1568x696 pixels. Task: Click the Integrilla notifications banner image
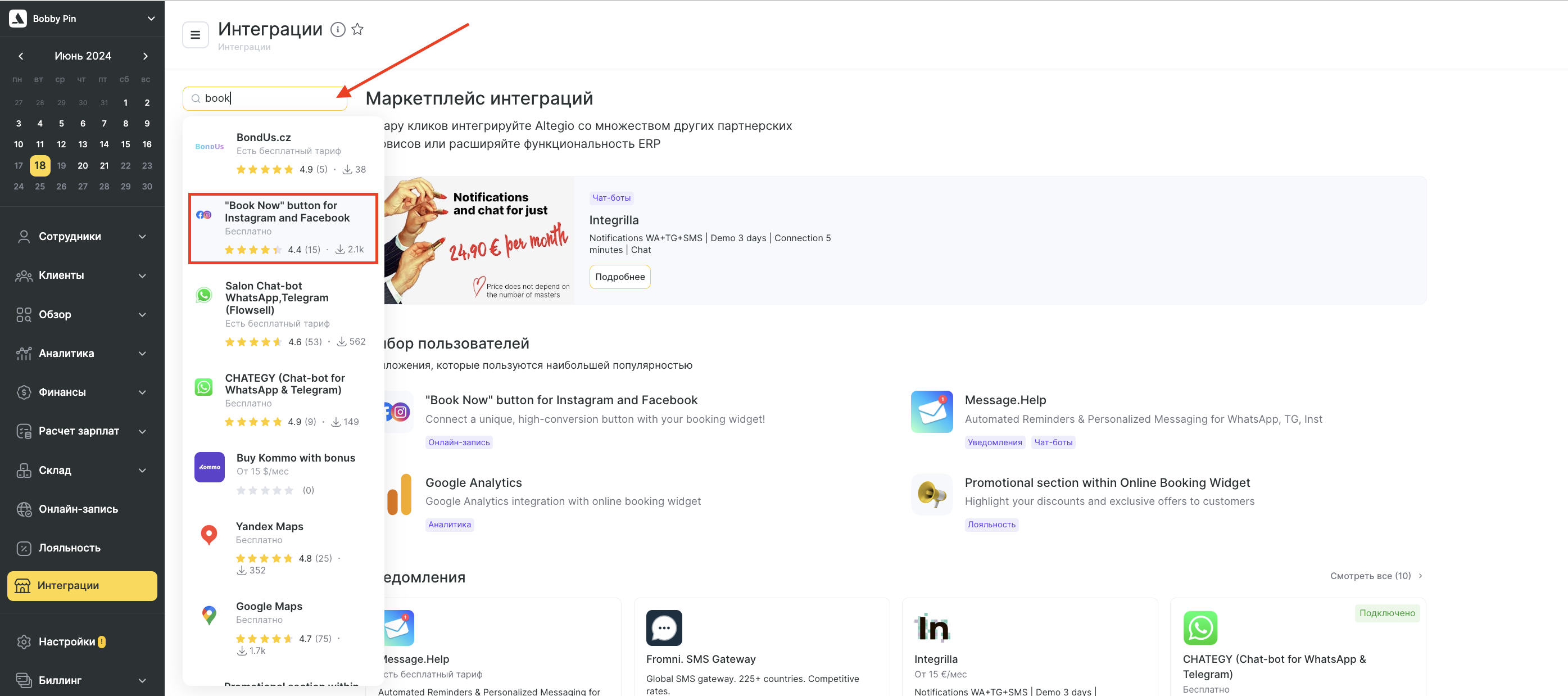(x=479, y=241)
